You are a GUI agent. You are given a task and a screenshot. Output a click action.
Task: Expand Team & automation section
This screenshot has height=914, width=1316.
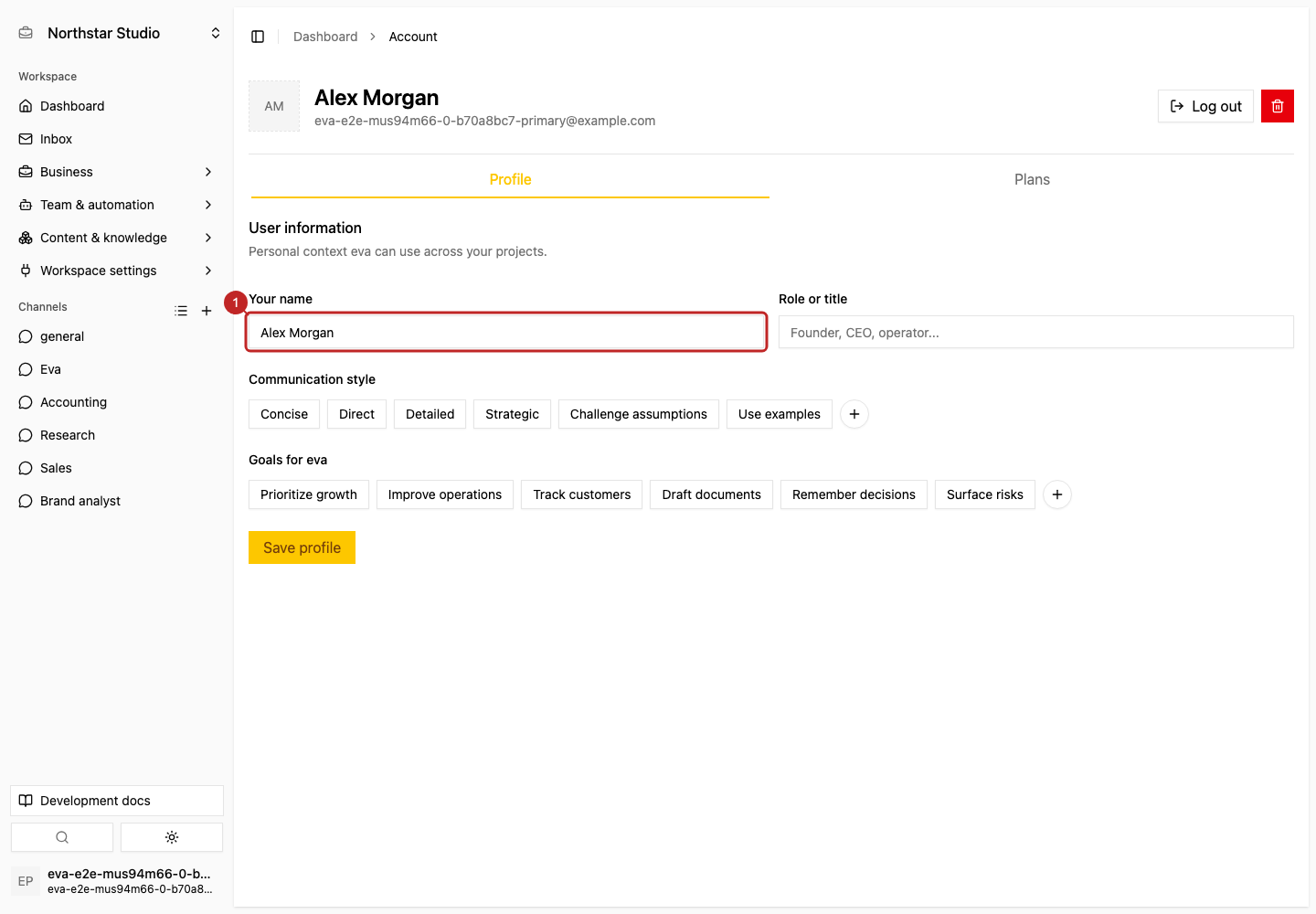tap(117, 205)
